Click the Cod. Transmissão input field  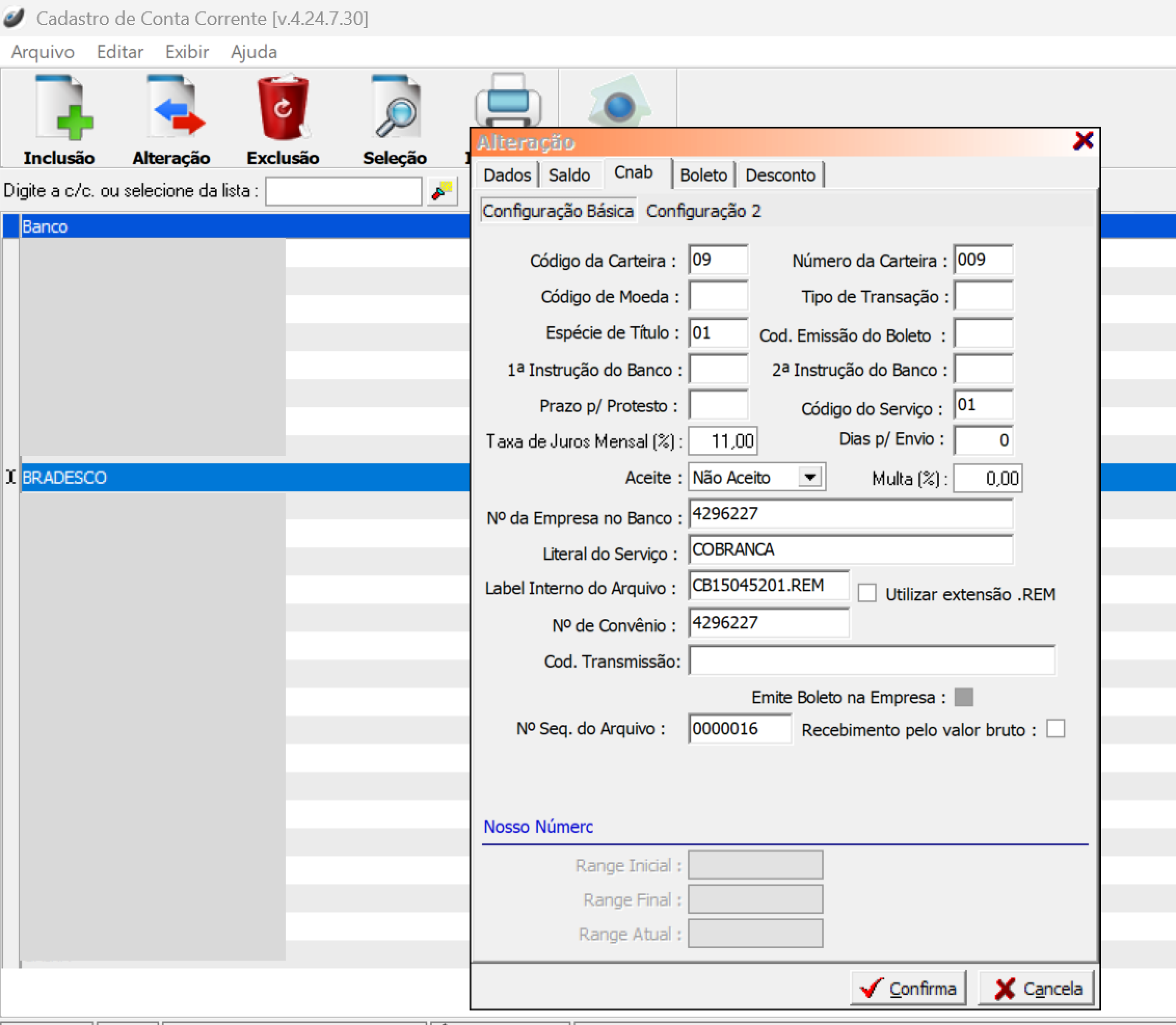(871, 660)
